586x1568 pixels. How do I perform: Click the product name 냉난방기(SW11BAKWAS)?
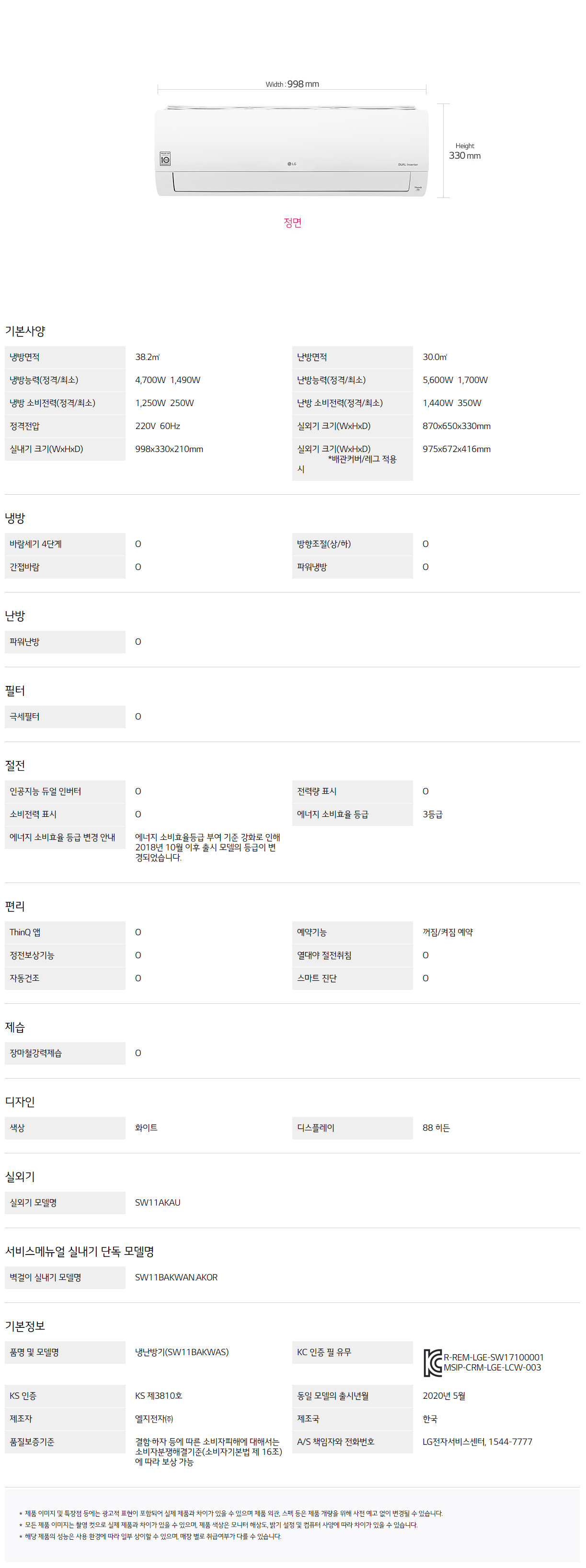pos(182,1352)
